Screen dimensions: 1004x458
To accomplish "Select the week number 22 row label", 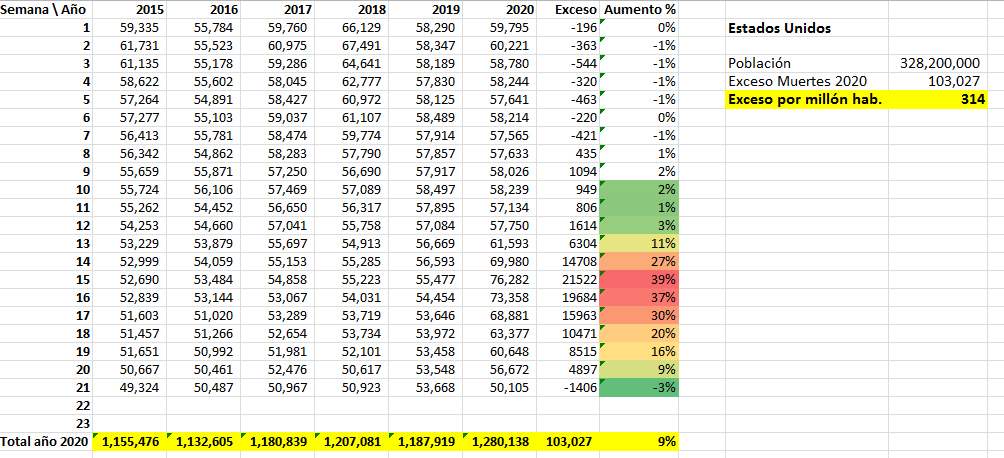I will (46, 405).
